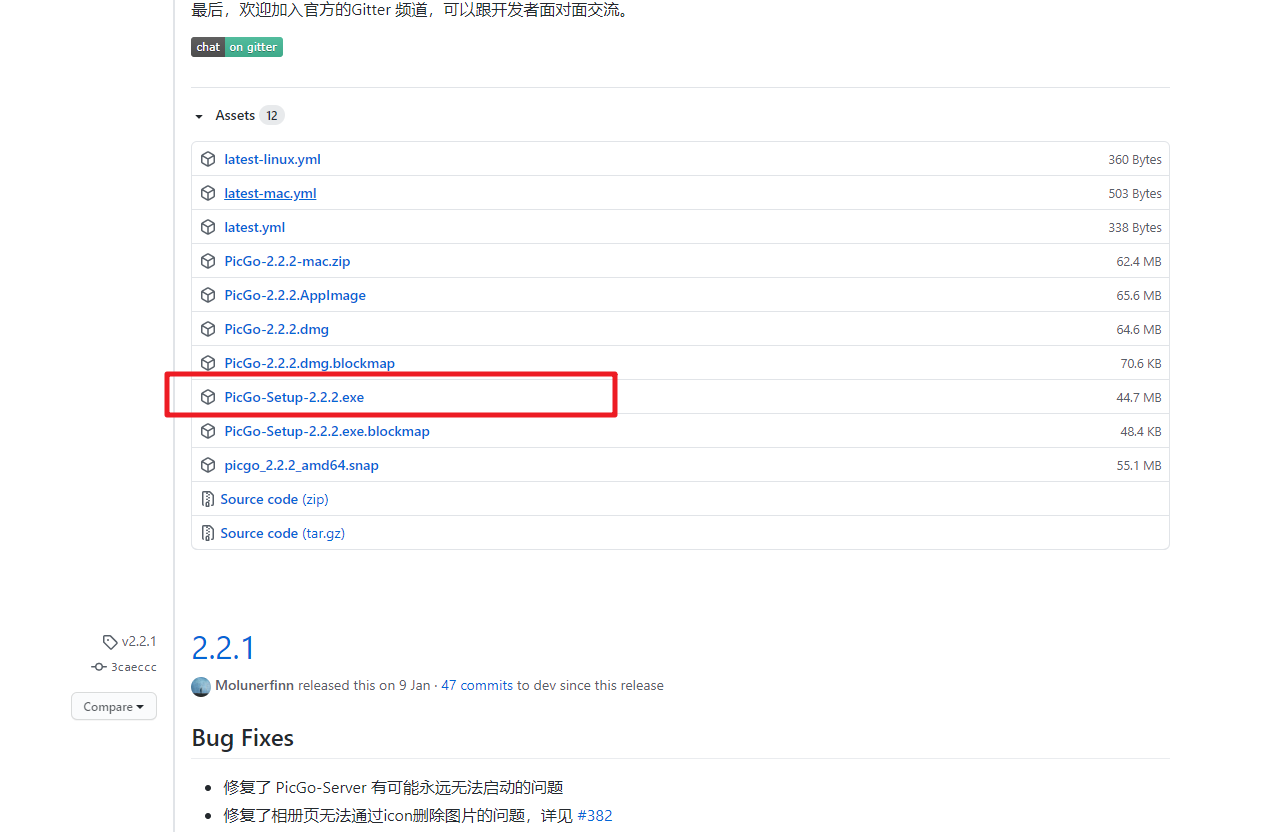Click package icon beside latest-linux.yml
Screen dimensions: 1283x832
(x=208, y=159)
